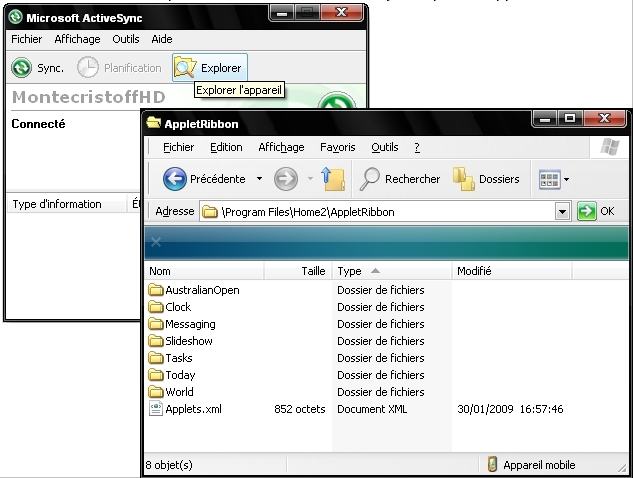Expand the address bar path dropdown

pos(562,212)
